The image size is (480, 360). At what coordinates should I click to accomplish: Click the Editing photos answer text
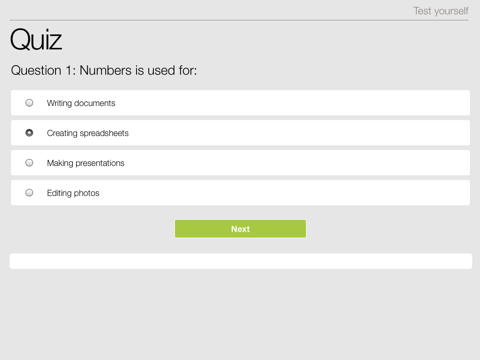[x=73, y=193]
